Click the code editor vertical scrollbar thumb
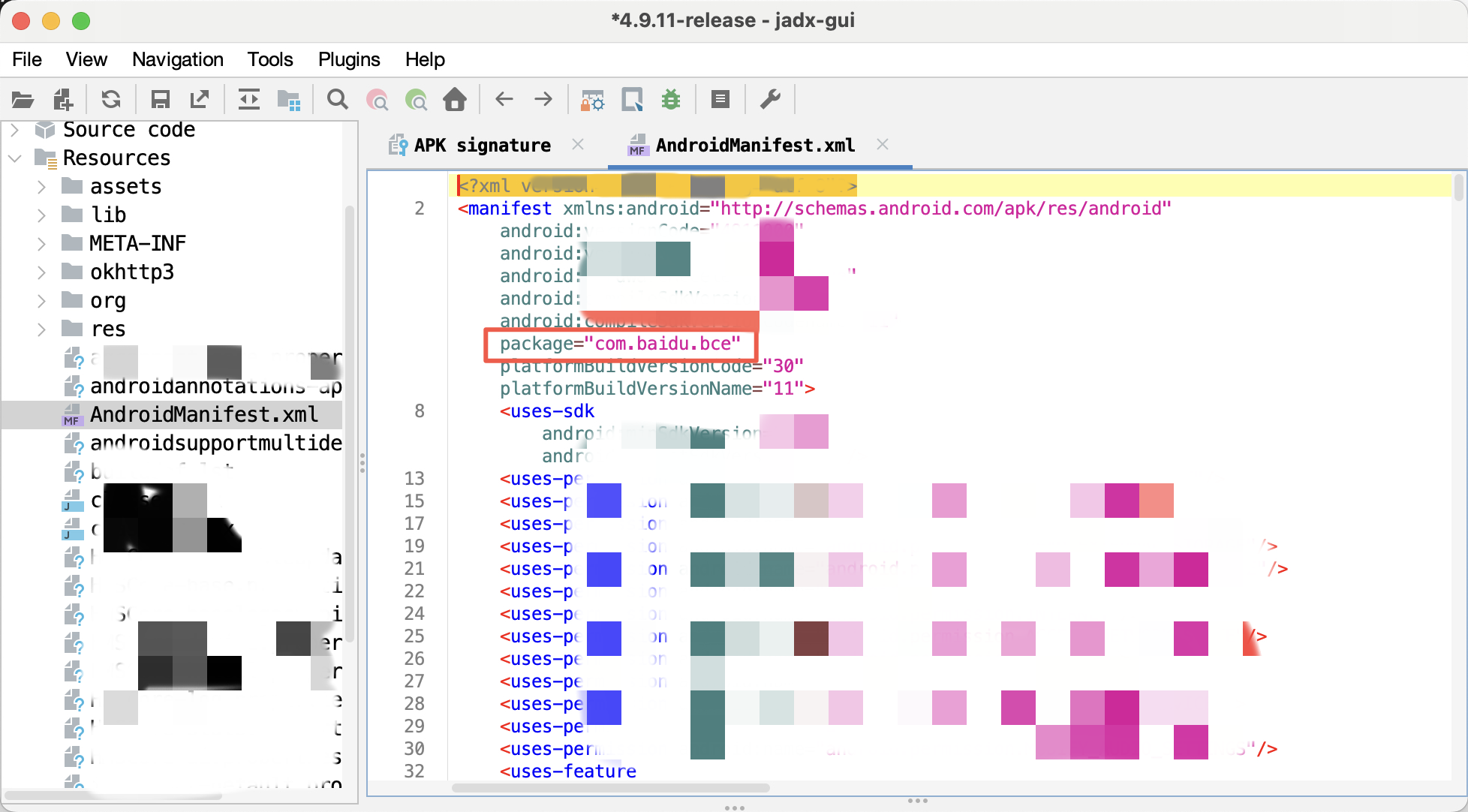 [1458, 188]
